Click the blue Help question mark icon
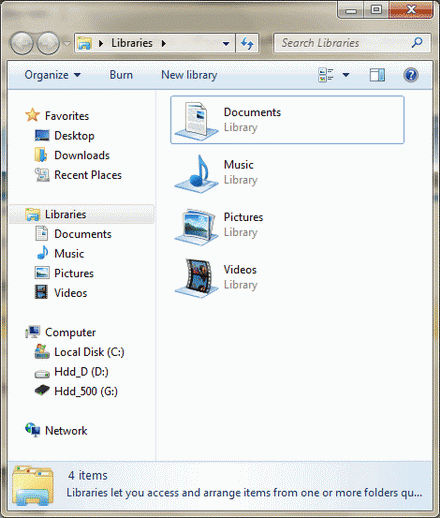 pyautogui.click(x=411, y=75)
